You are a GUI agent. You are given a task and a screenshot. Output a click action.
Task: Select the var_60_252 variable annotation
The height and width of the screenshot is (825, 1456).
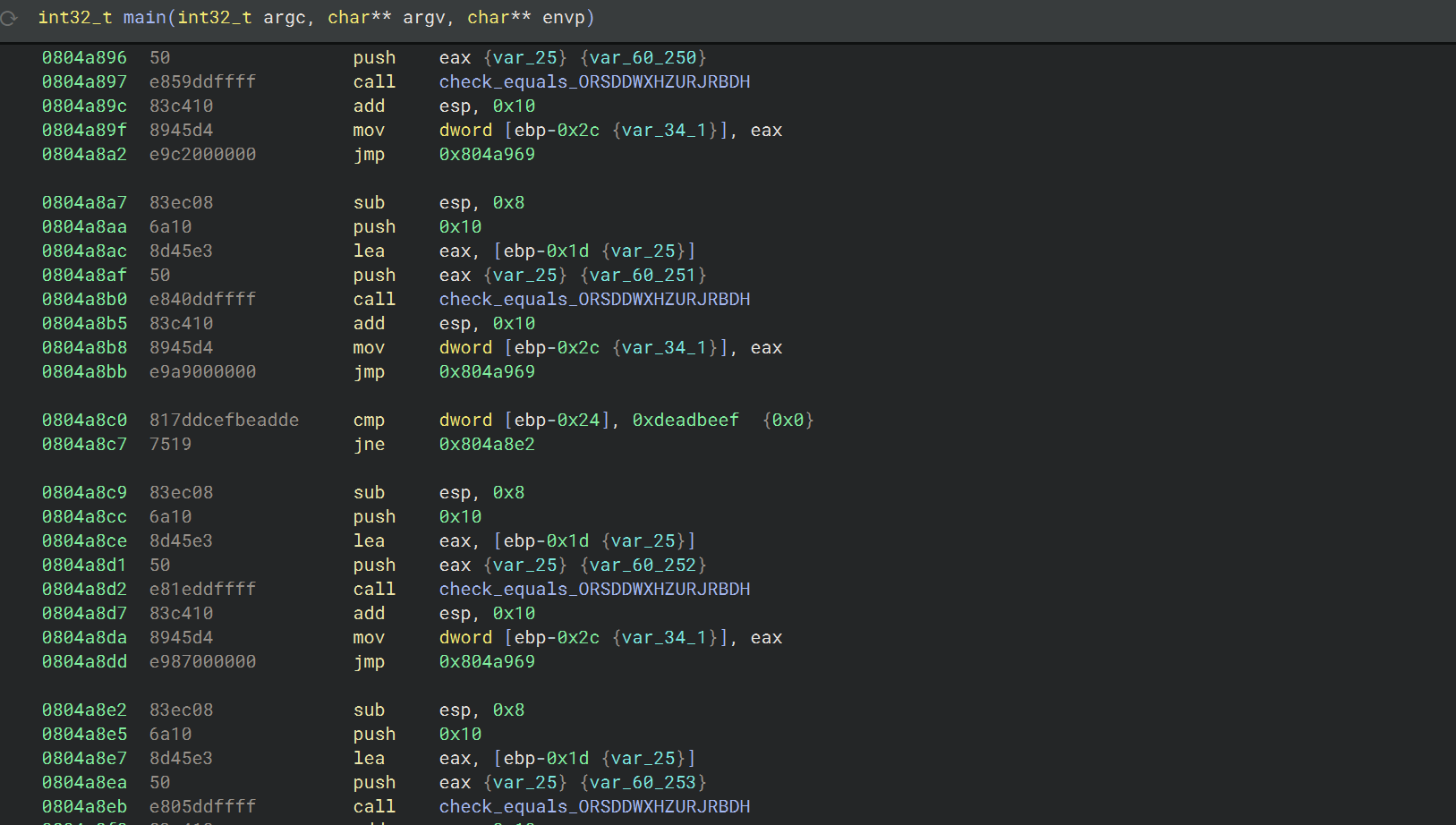click(643, 566)
